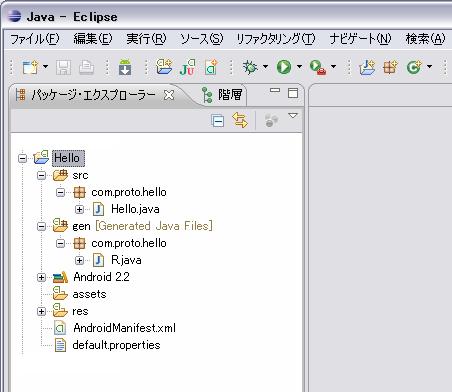Collapse the Hello project node

click(x=22, y=158)
